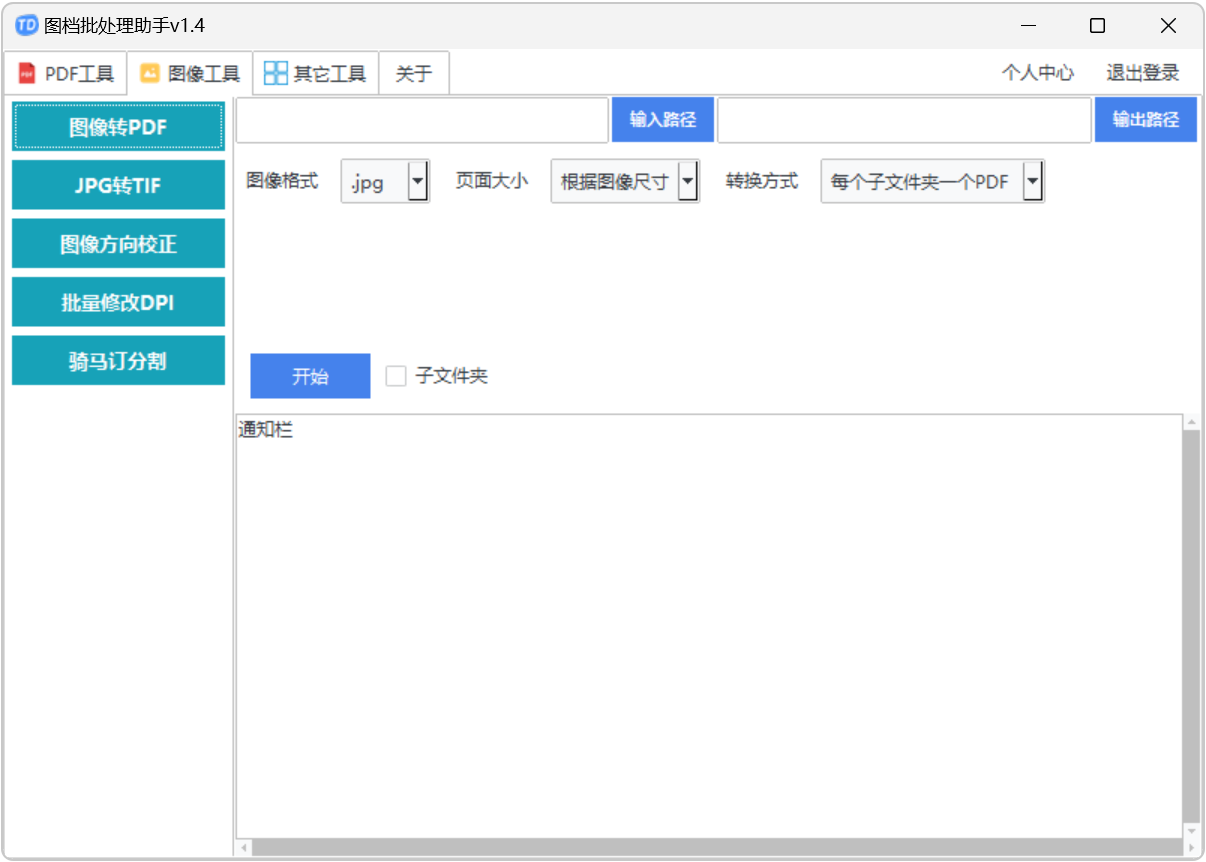Click the TD app logo icon
This screenshot has width=1206, height=862.
(27, 26)
